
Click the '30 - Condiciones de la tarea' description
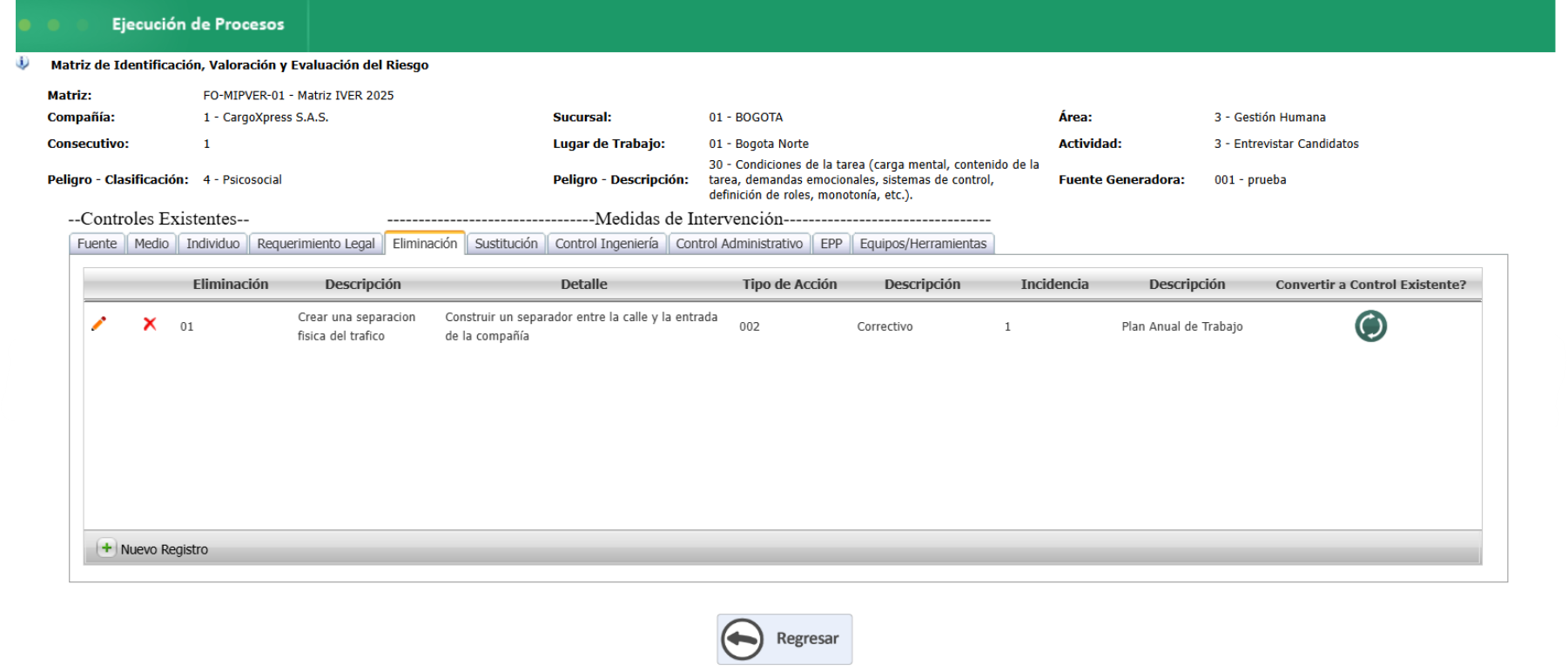pyautogui.click(x=874, y=180)
